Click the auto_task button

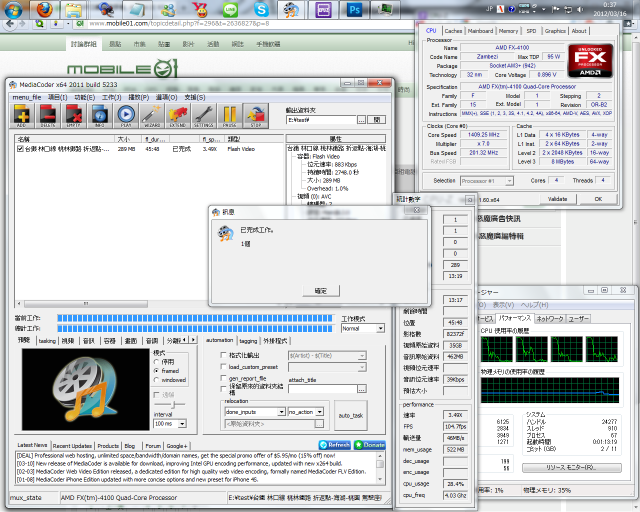351,415
